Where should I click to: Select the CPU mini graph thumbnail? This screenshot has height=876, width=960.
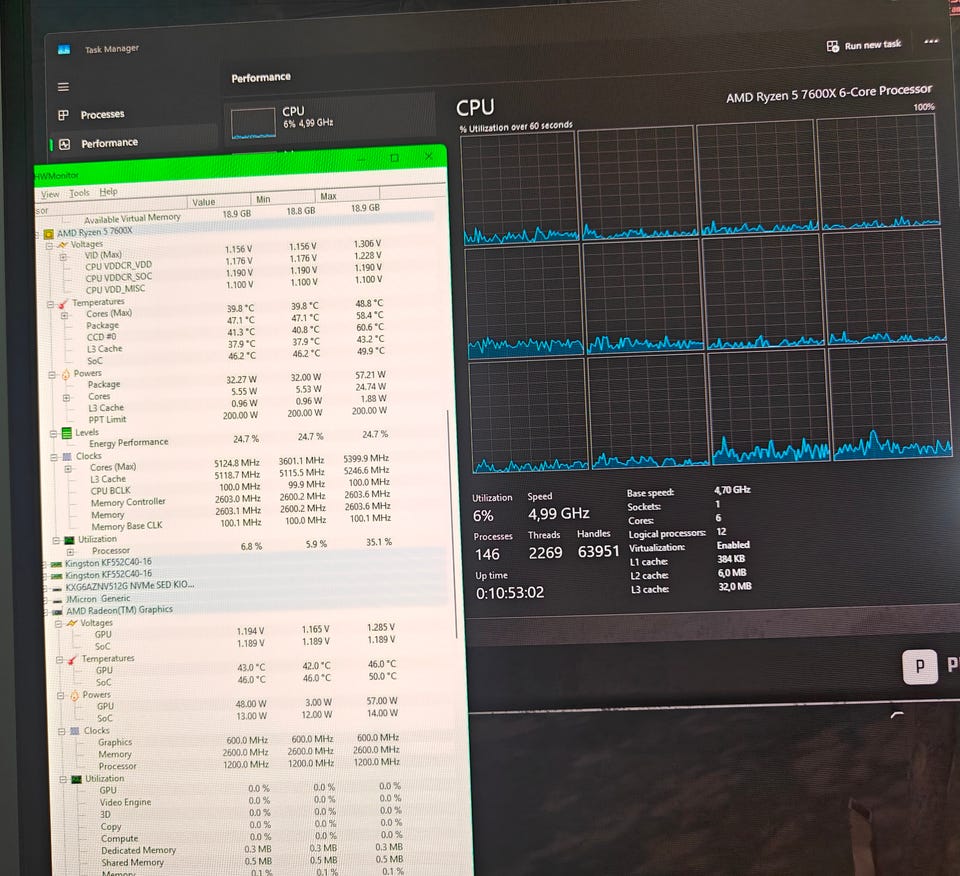click(253, 123)
